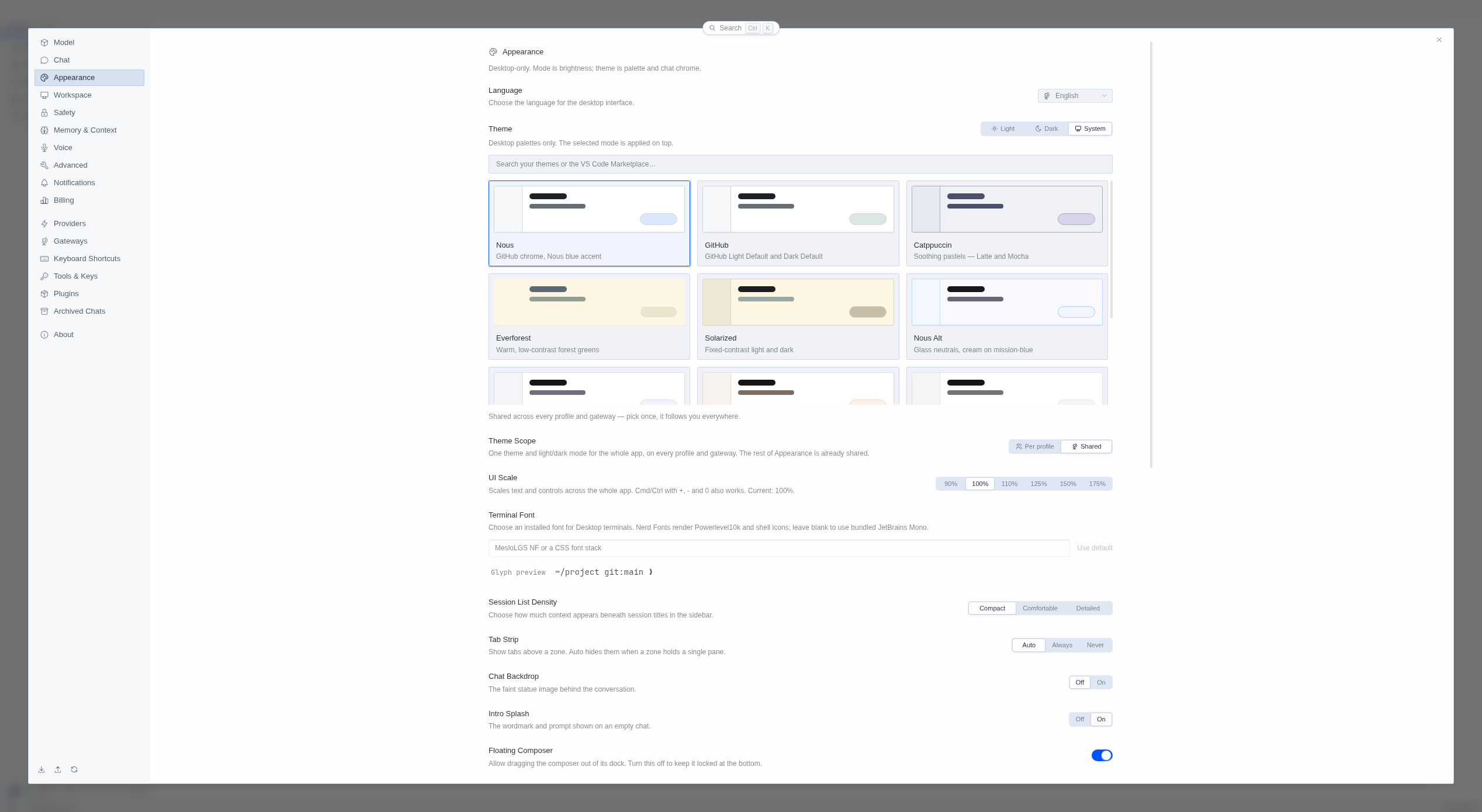Go to the Chat settings section

(x=89, y=60)
